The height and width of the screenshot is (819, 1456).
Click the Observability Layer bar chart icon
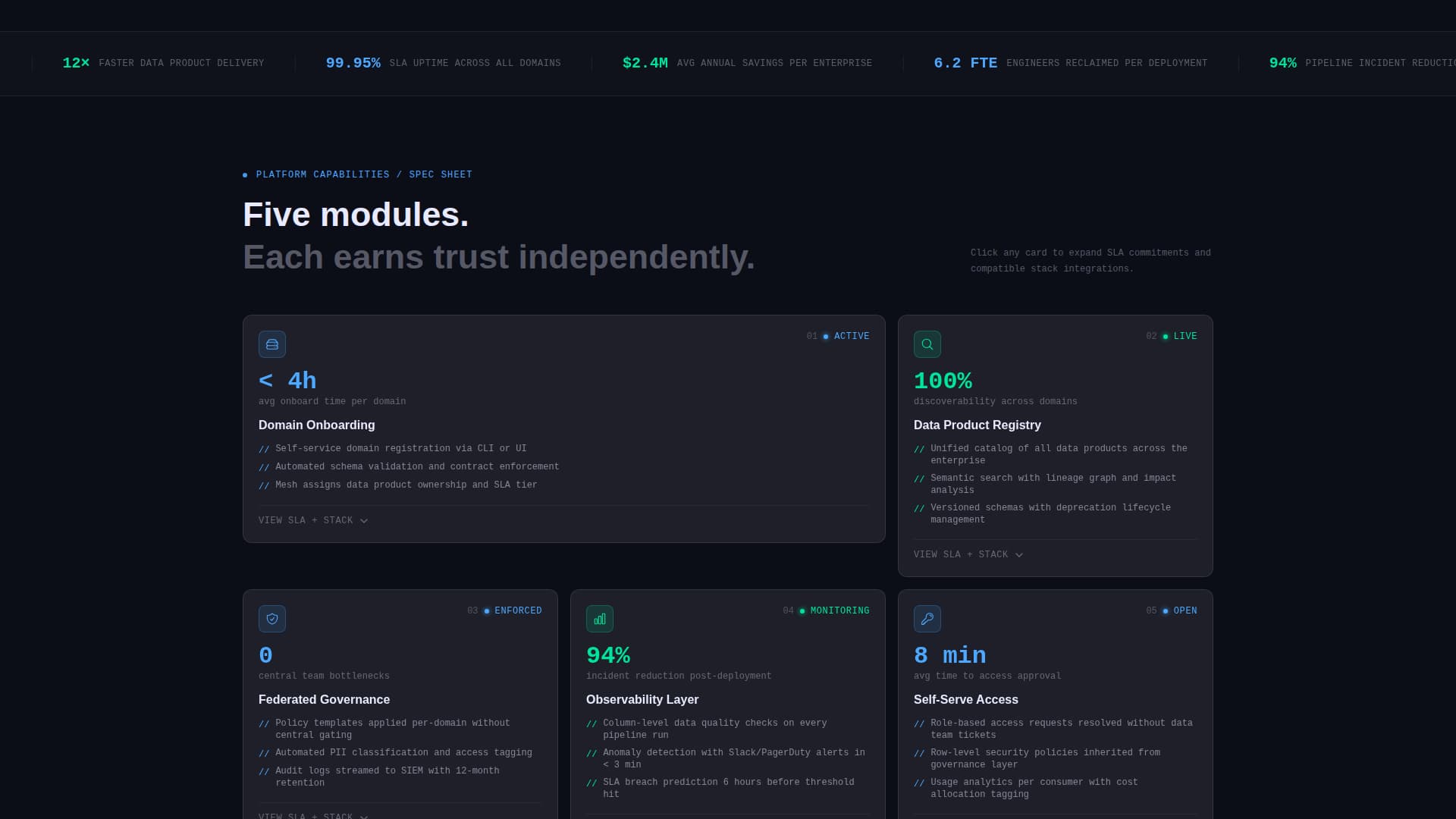pos(600,619)
